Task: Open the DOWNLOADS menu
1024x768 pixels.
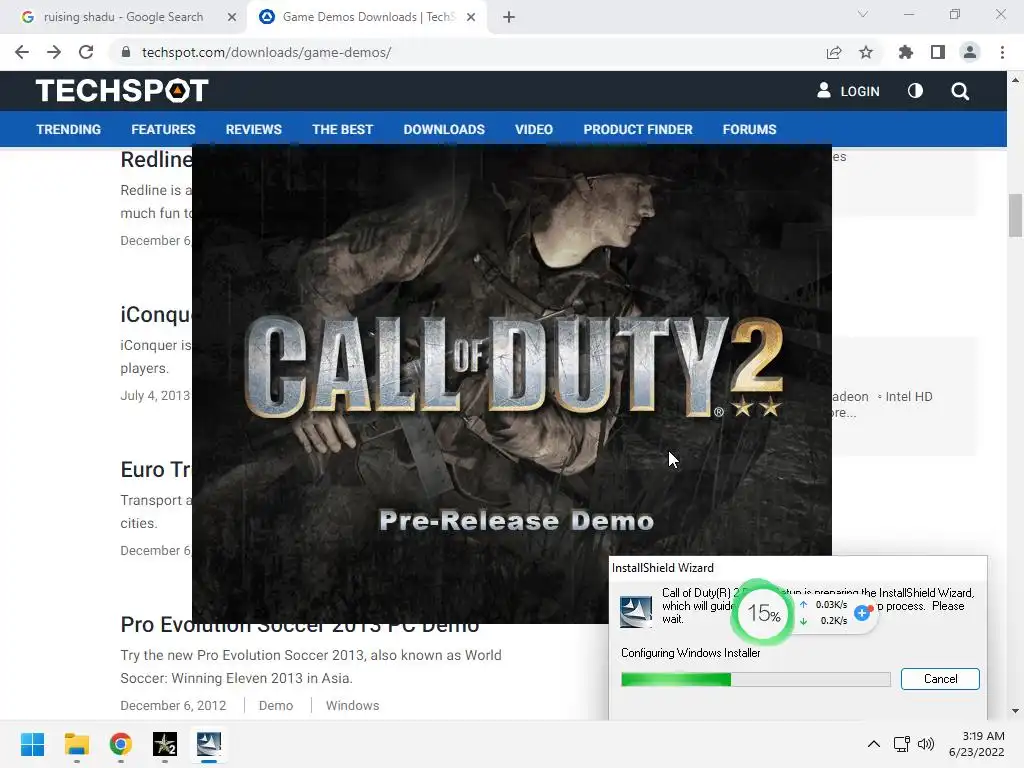Action: [444, 129]
